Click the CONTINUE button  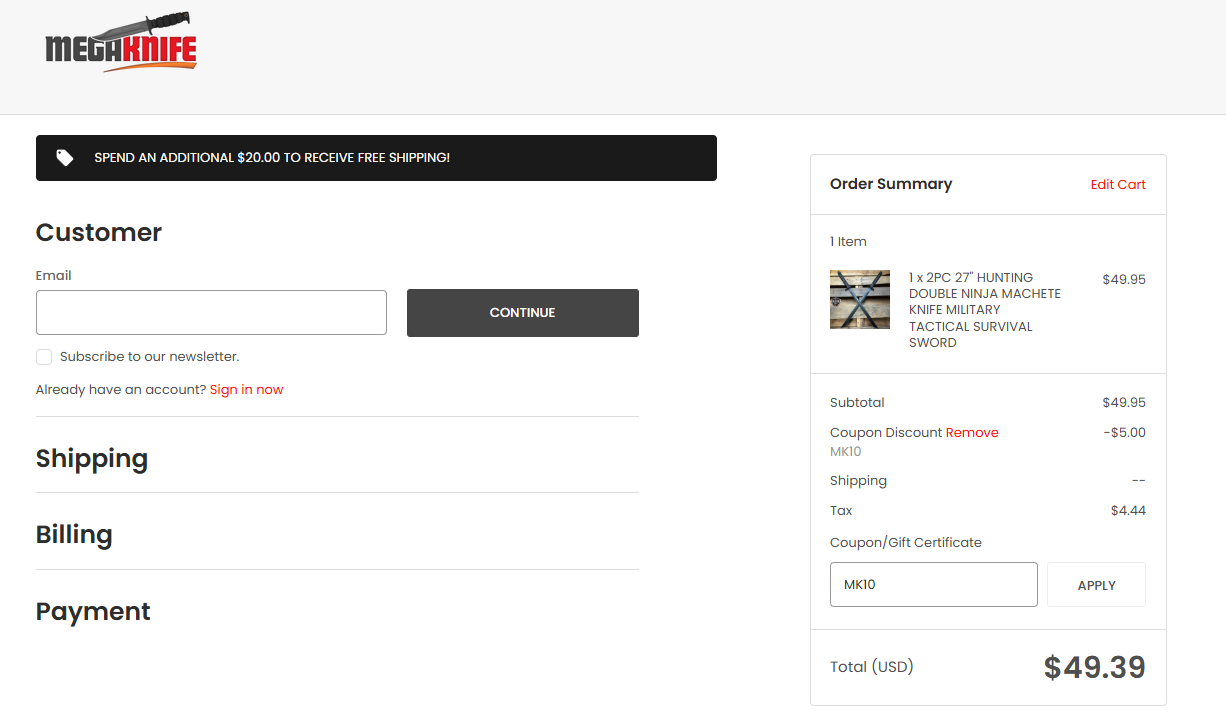[x=523, y=313]
